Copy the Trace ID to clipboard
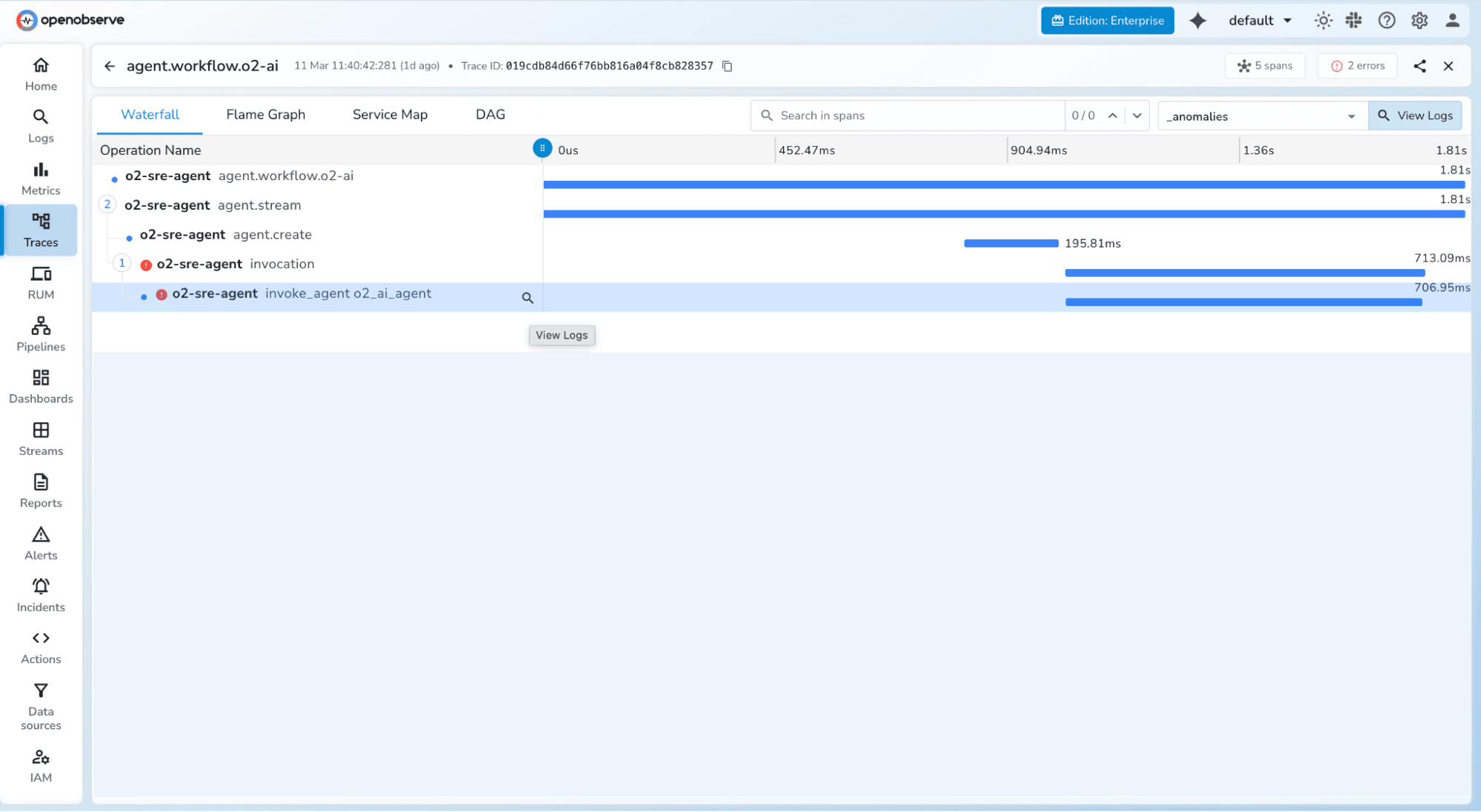 727,66
